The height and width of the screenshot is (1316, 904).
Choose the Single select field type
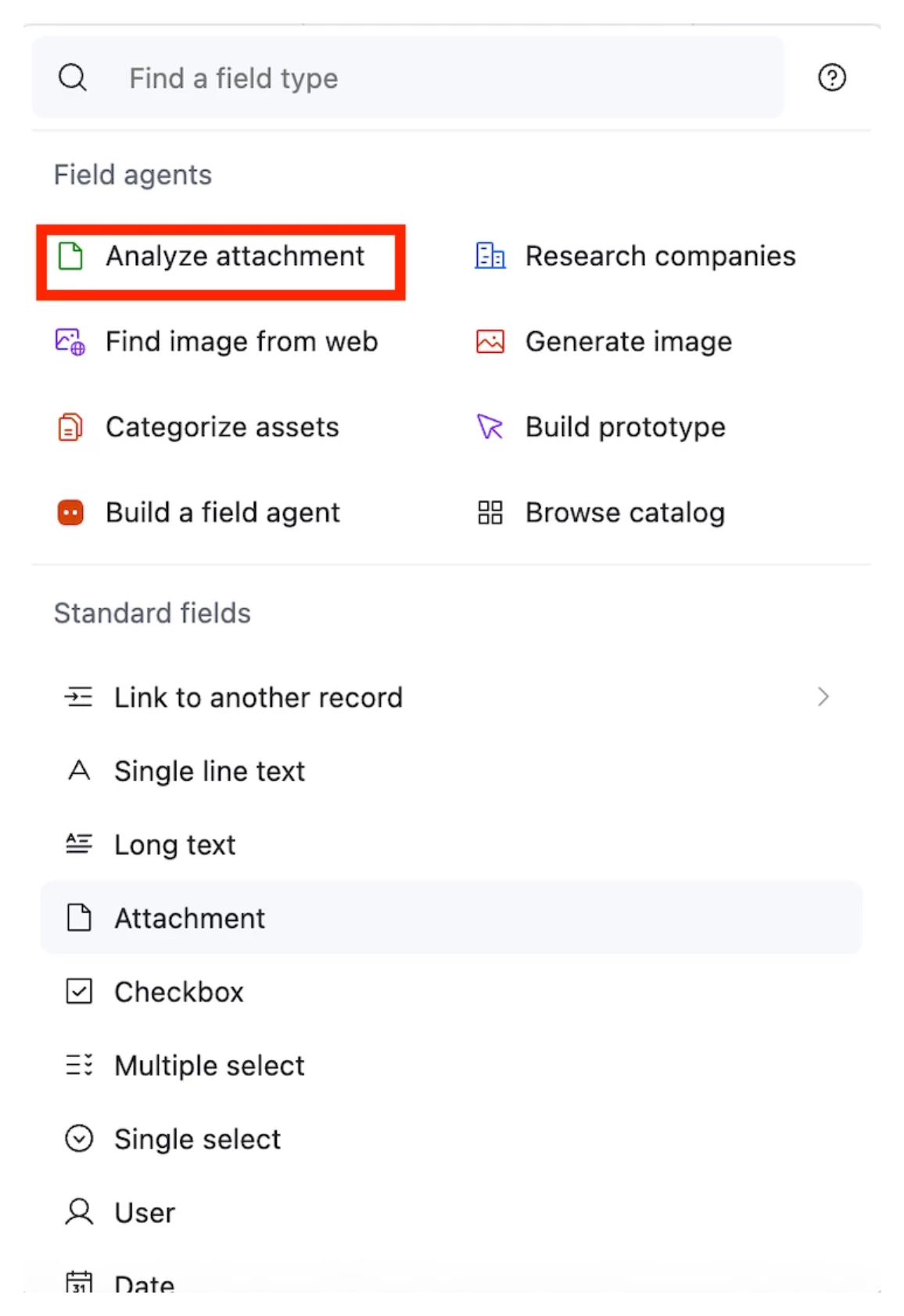click(x=197, y=1139)
